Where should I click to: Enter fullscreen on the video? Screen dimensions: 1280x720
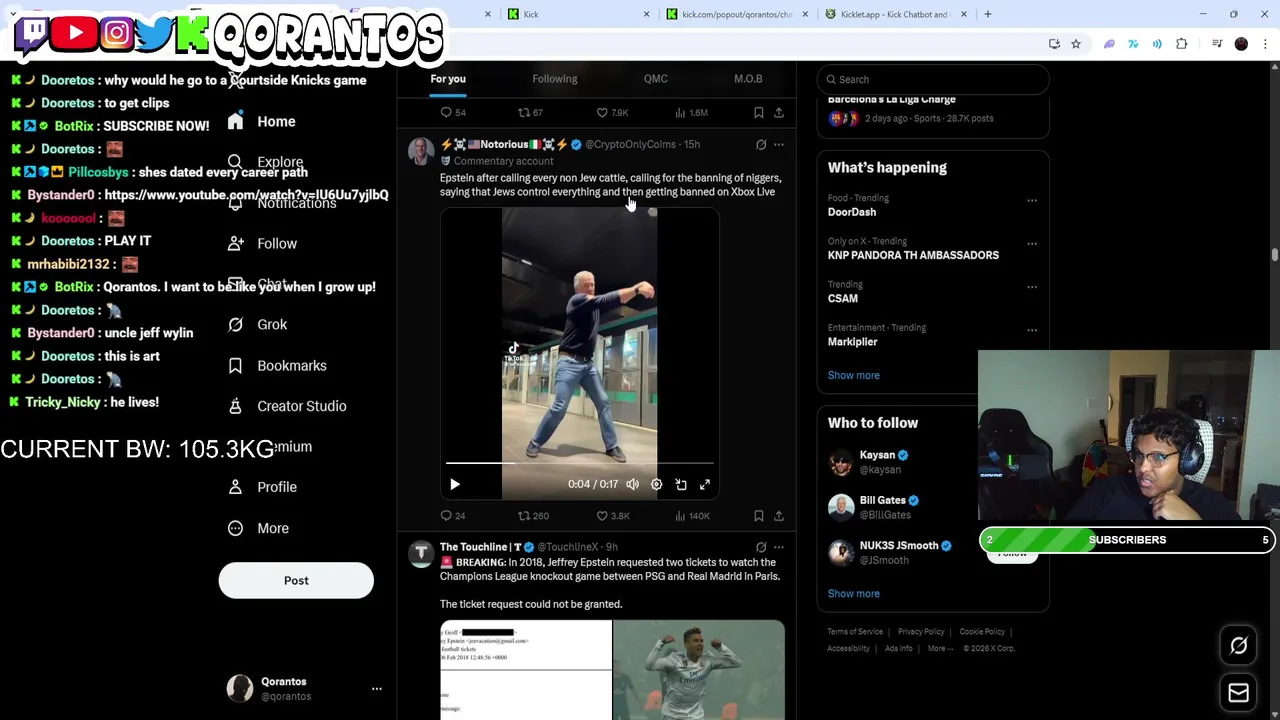pos(705,484)
